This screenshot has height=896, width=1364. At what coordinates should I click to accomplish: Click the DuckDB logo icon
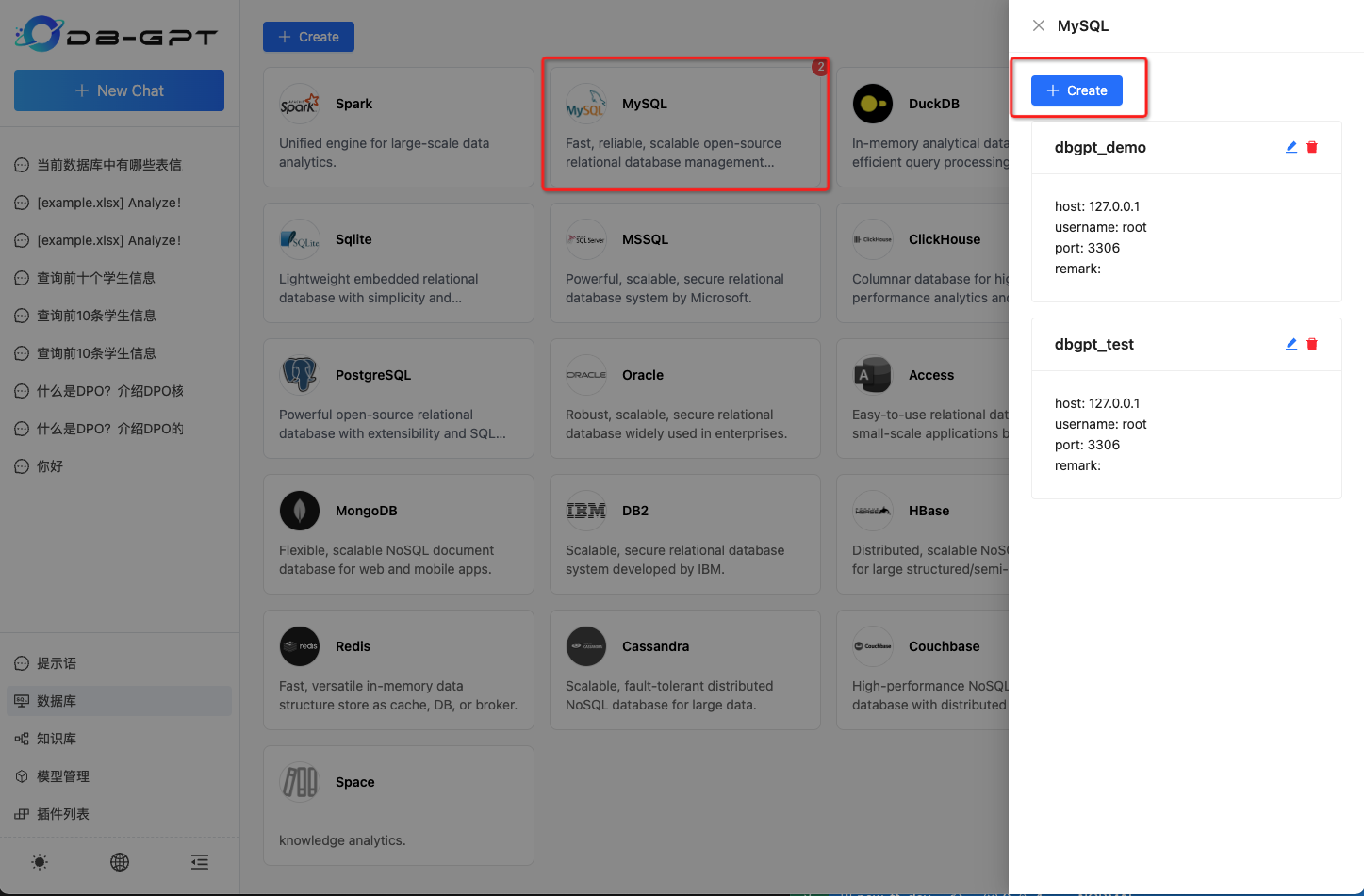873,104
